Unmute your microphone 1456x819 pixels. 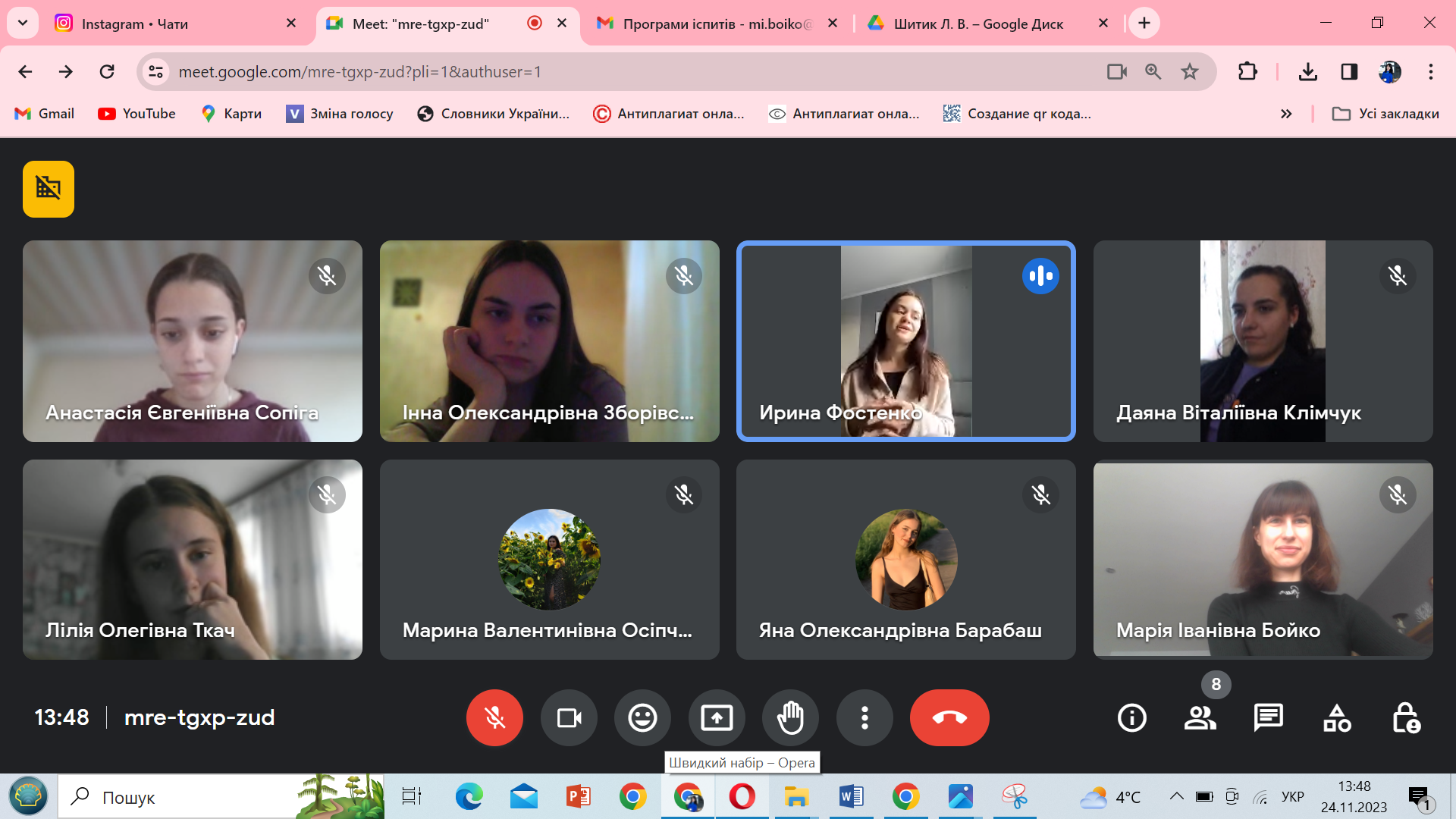click(x=494, y=717)
